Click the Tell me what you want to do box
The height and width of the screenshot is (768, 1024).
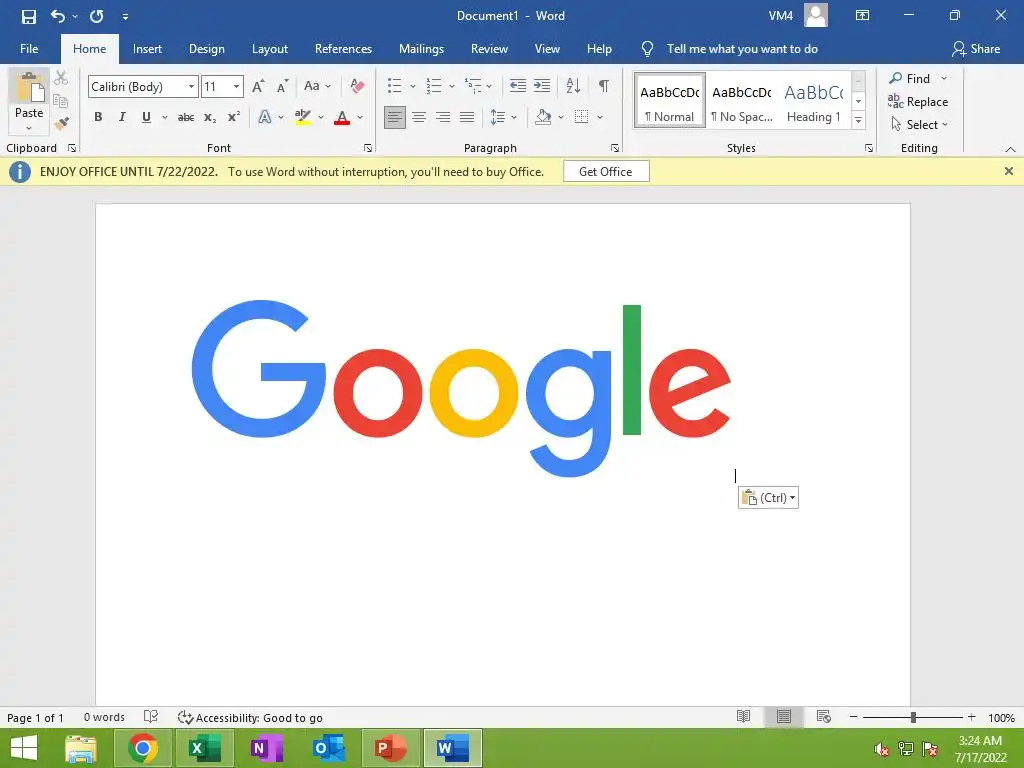coord(742,49)
